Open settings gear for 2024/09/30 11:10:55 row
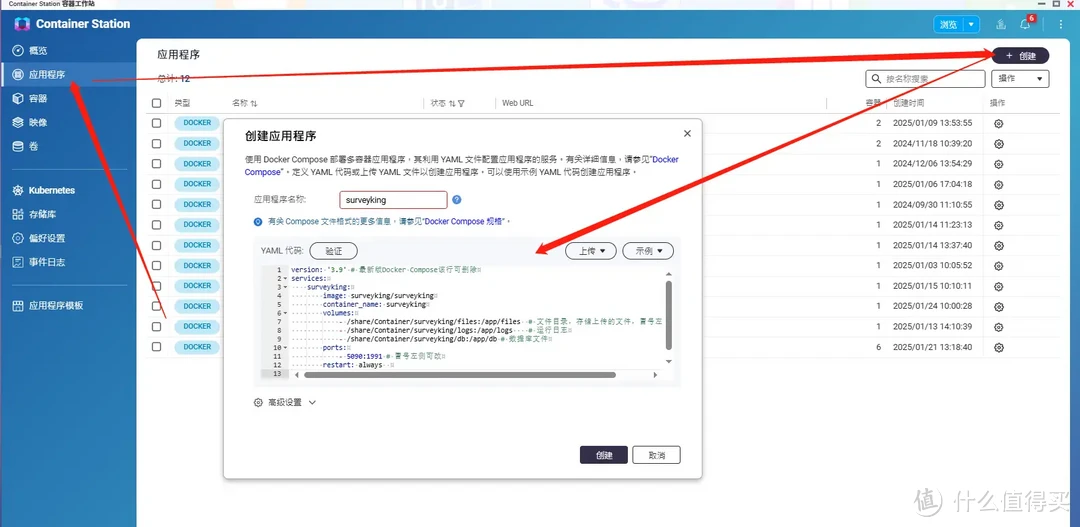This screenshot has height=527, width=1080. click(999, 205)
